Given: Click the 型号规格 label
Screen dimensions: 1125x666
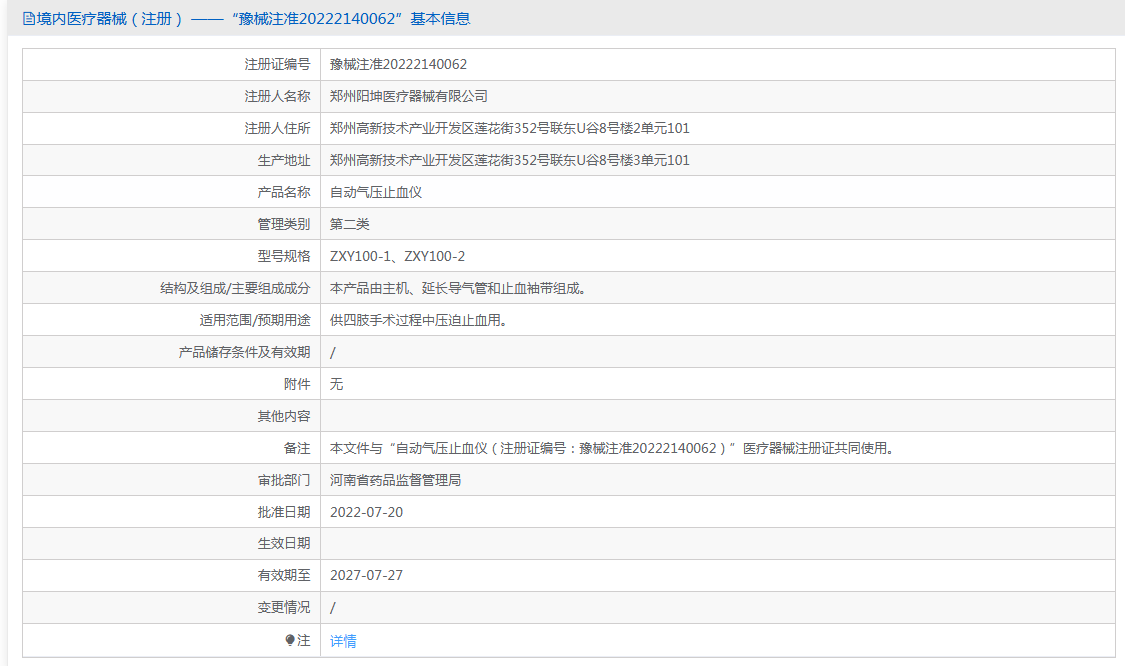Looking at the screenshot, I should tap(284, 256).
